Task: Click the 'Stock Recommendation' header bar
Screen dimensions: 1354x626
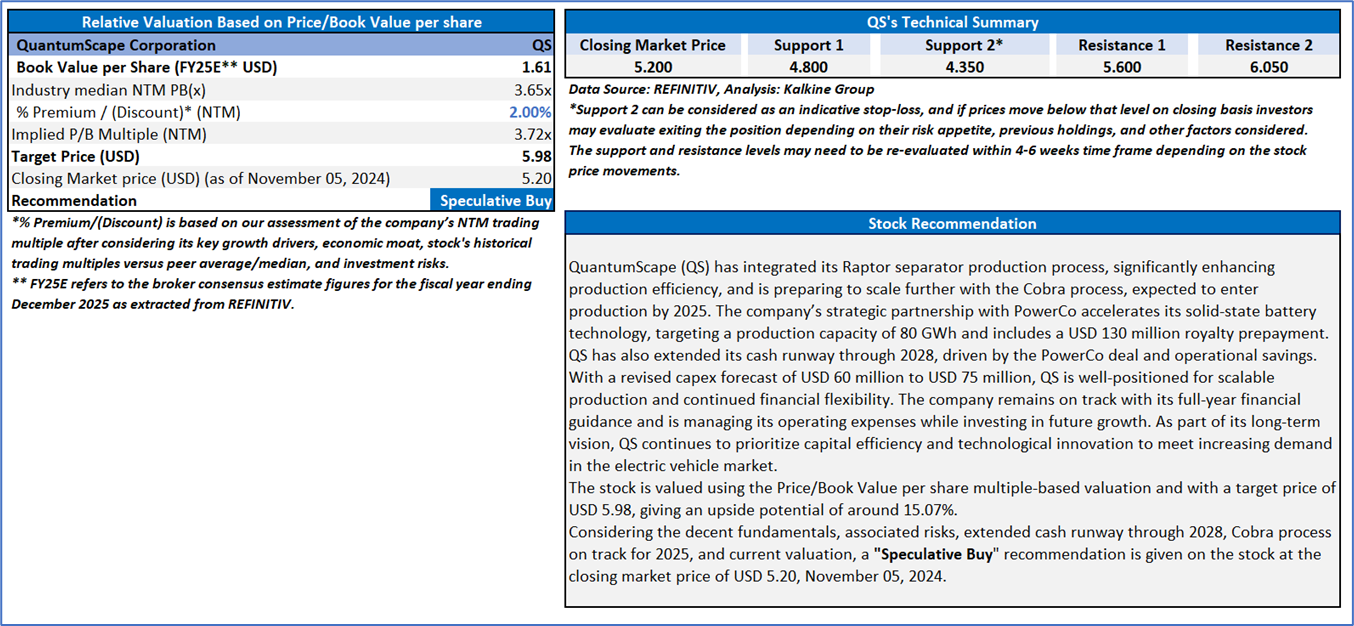Action: 952,223
